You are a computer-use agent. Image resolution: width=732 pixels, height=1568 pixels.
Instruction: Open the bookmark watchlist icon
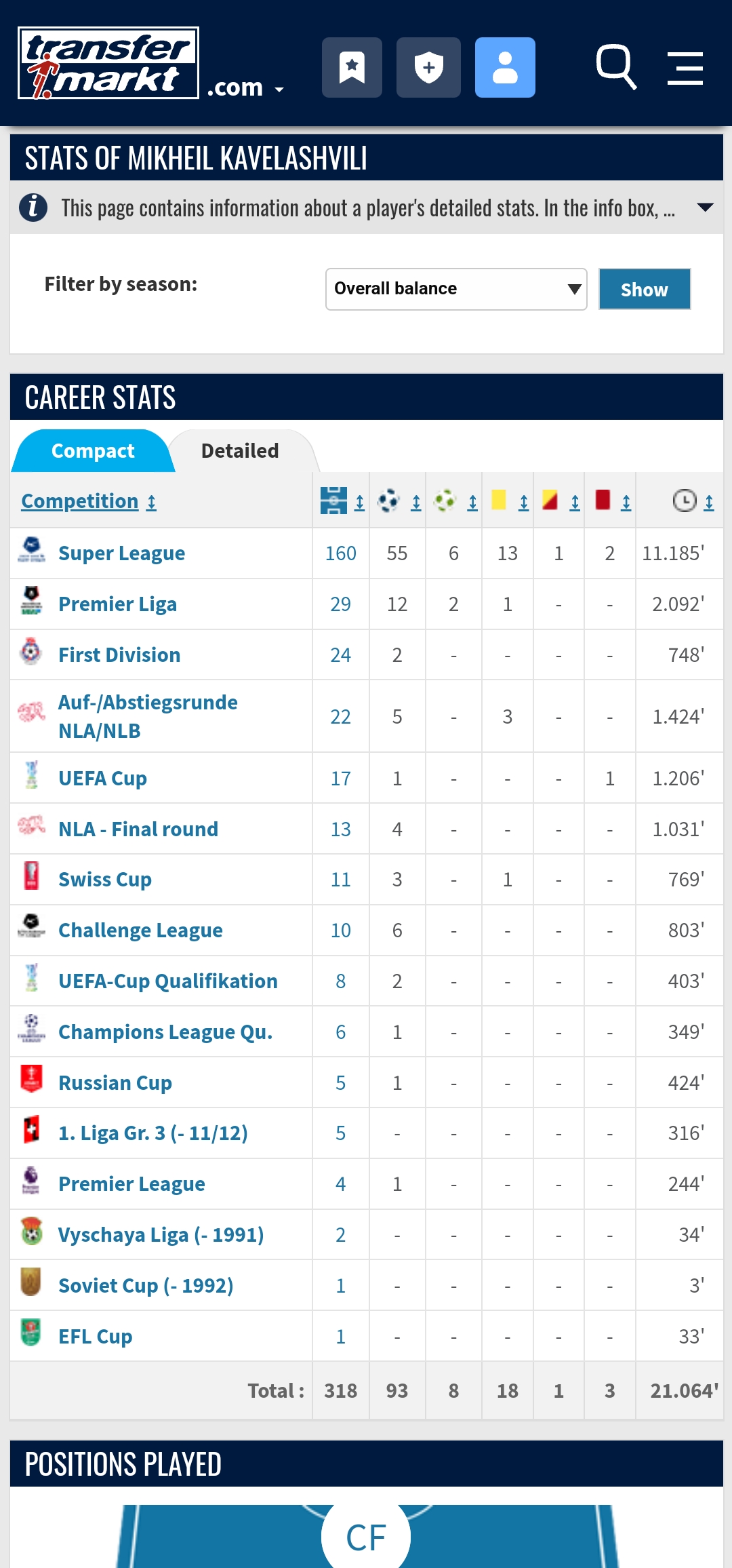click(352, 68)
